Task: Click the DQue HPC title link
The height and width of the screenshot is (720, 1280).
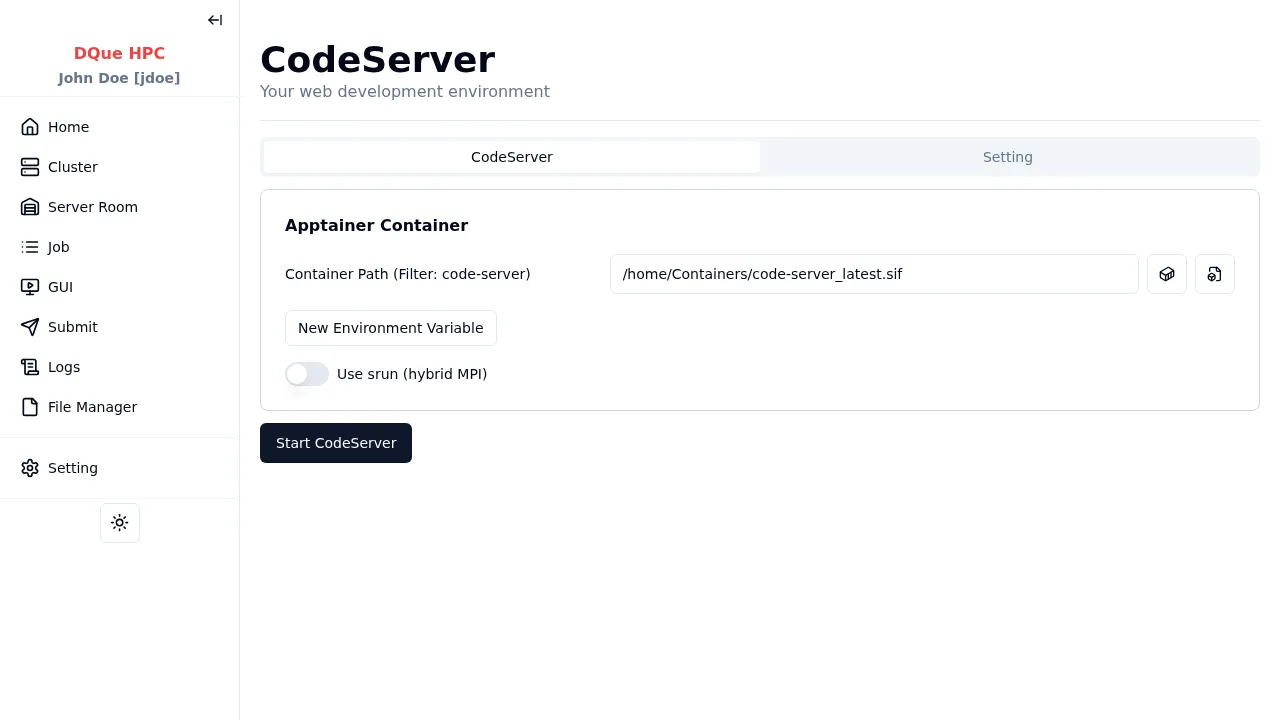Action: 119,54
